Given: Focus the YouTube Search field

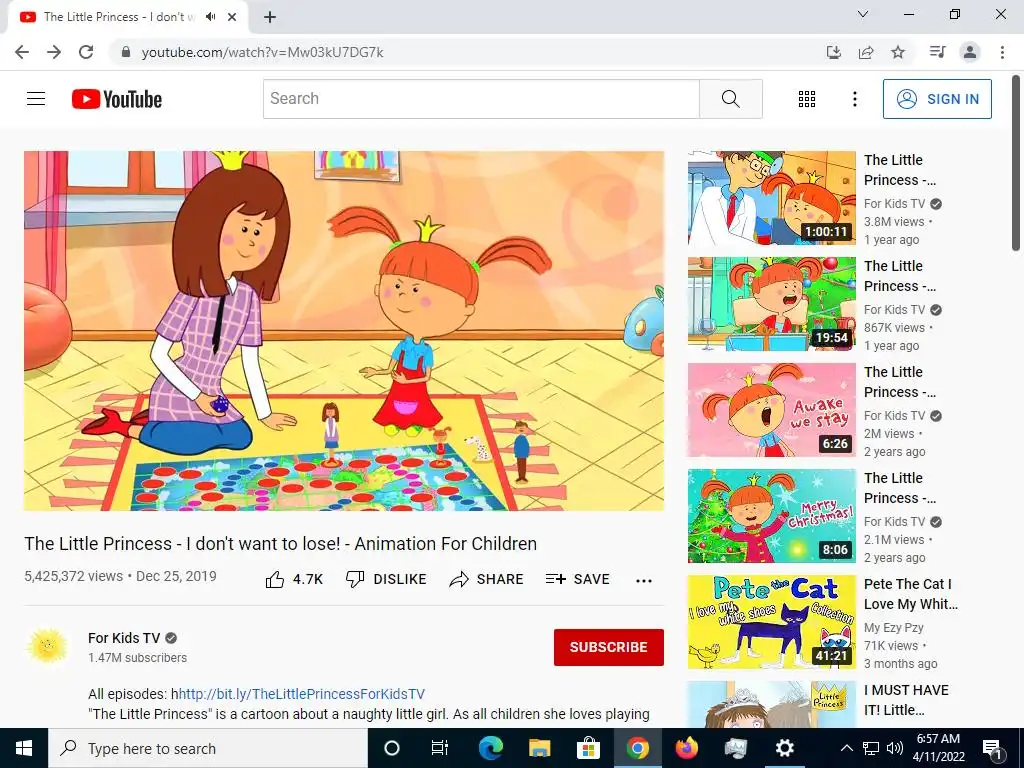Looking at the screenshot, I should 481,99.
